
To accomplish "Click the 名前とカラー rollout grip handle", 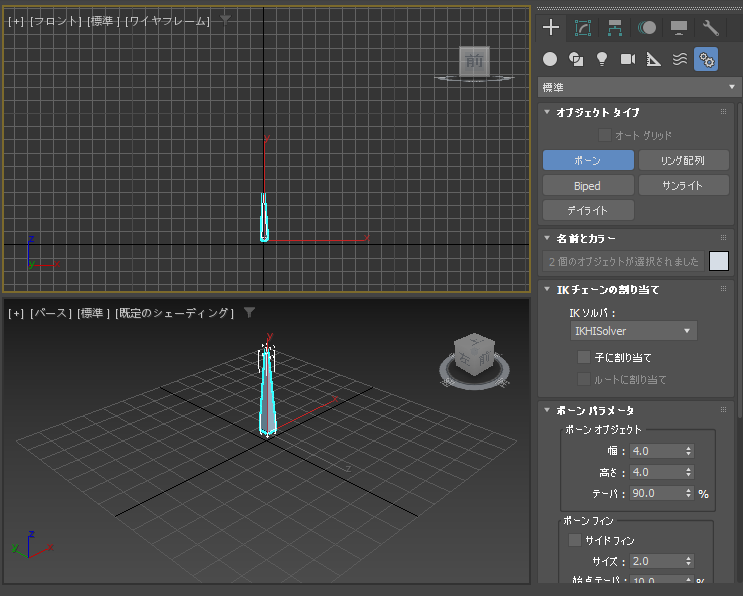I will click(x=723, y=238).
